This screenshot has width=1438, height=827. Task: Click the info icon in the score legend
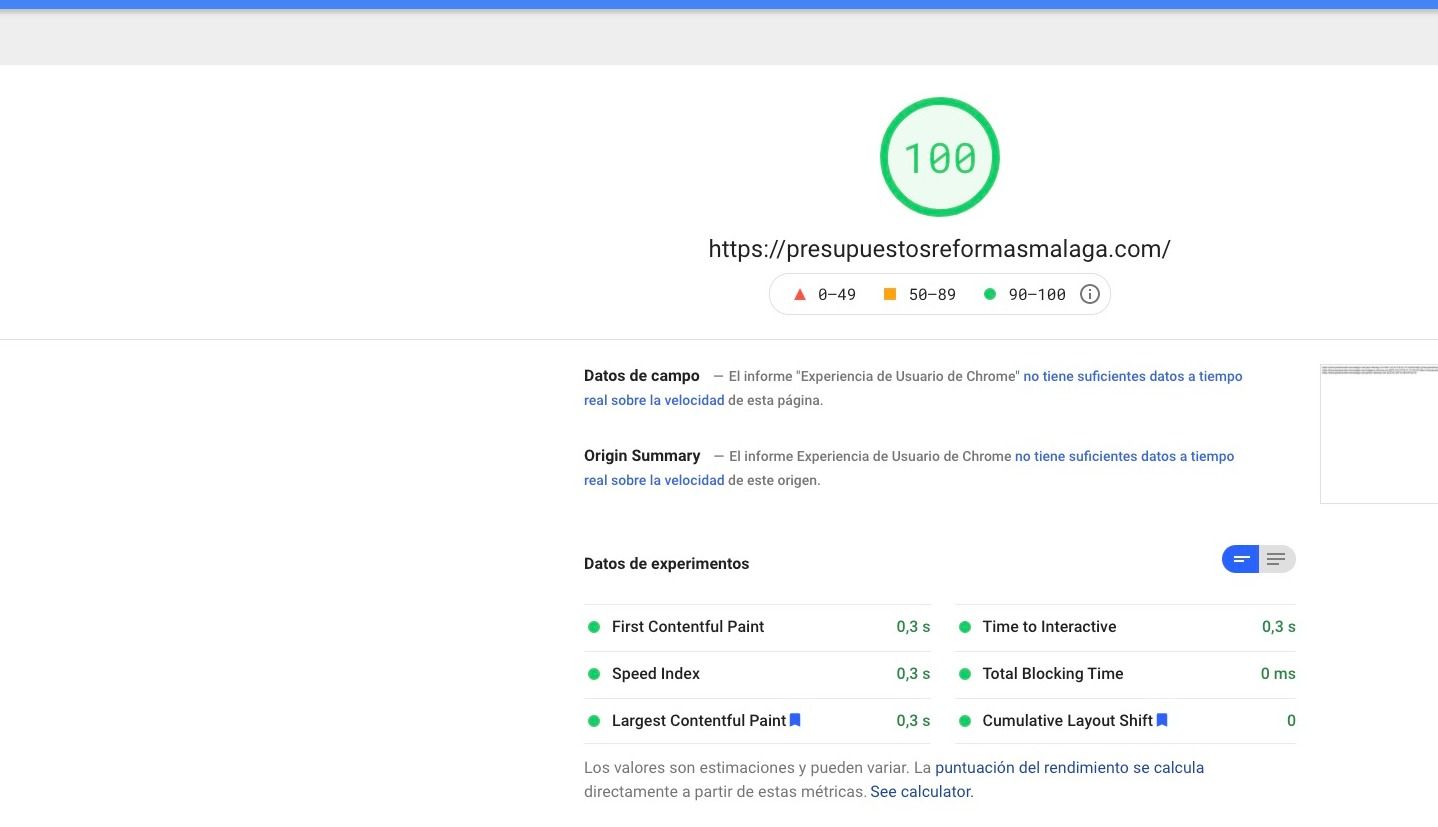tap(1090, 294)
